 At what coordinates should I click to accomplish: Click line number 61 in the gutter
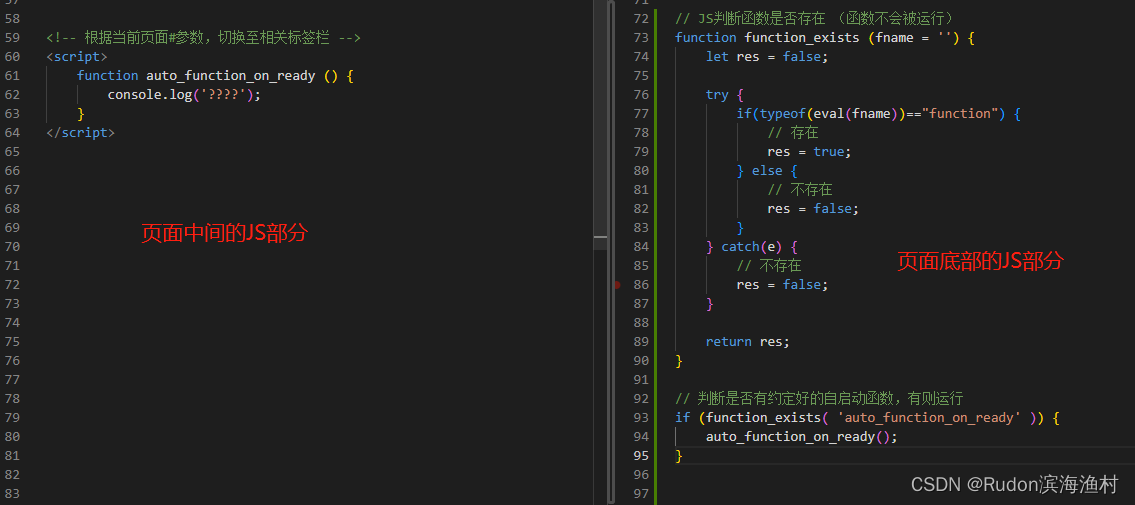(x=12, y=75)
